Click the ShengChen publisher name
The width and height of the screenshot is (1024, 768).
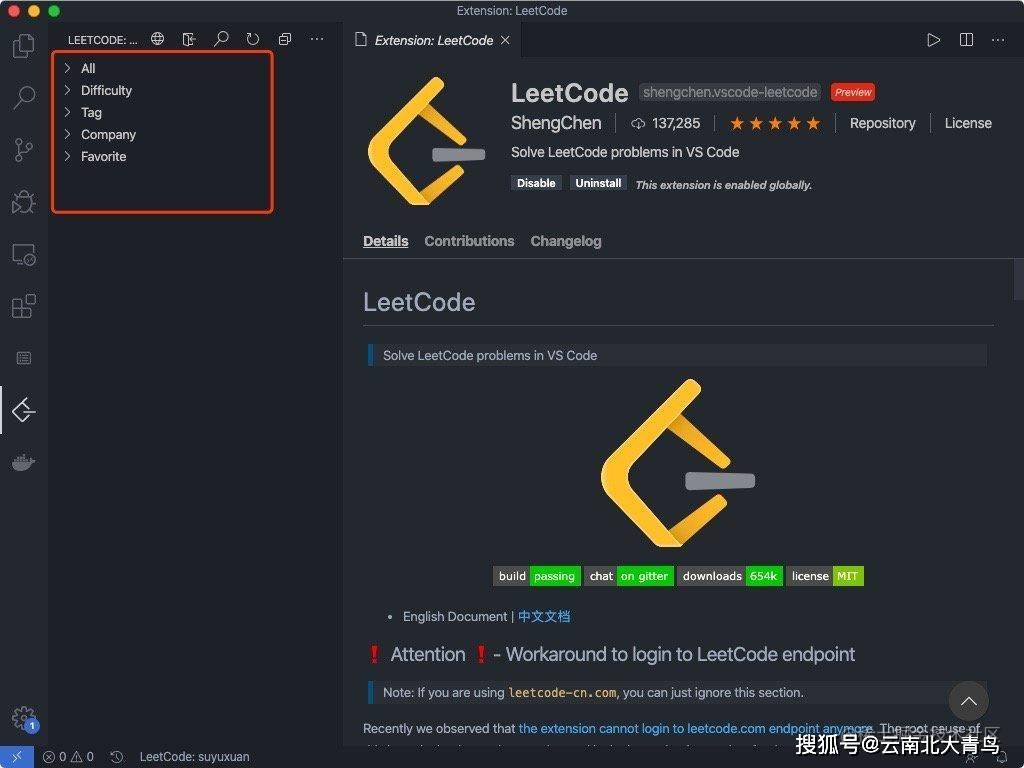click(556, 123)
